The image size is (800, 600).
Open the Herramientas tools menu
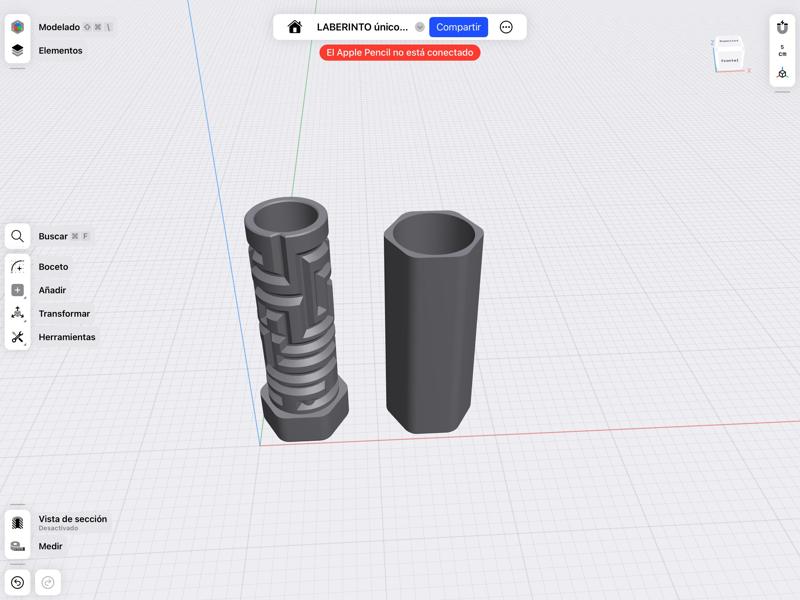(17, 337)
